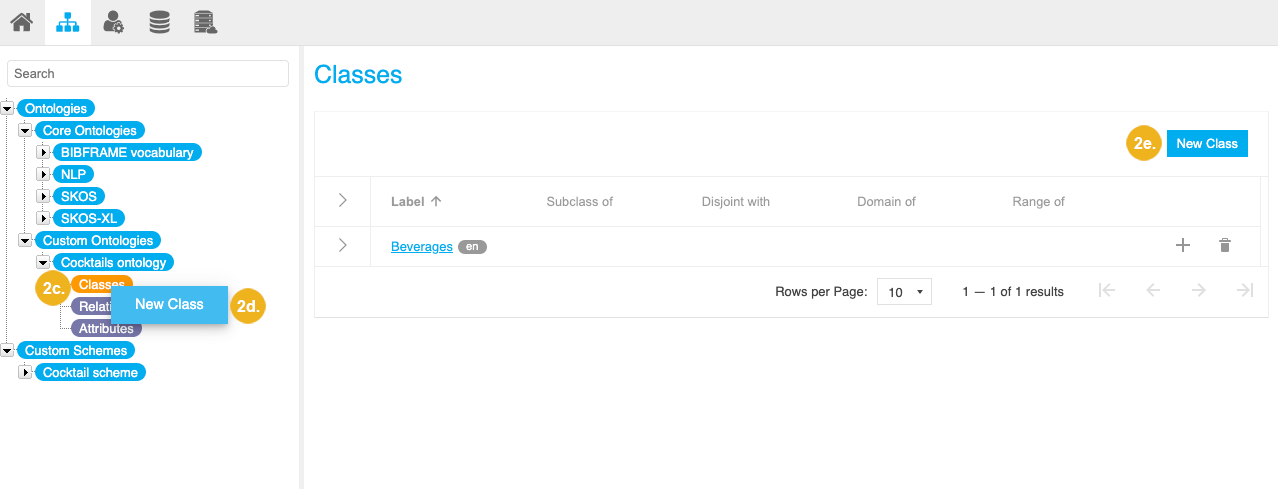This screenshot has height=489, width=1278.
Task: Select the Attributes tree item
Action: 106,328
